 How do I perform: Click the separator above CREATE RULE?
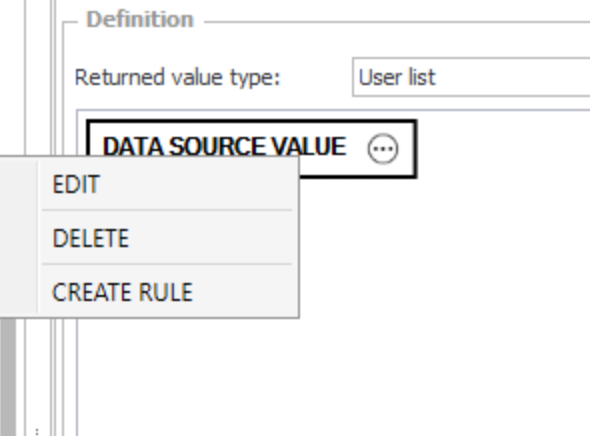(x=167, y=264)
